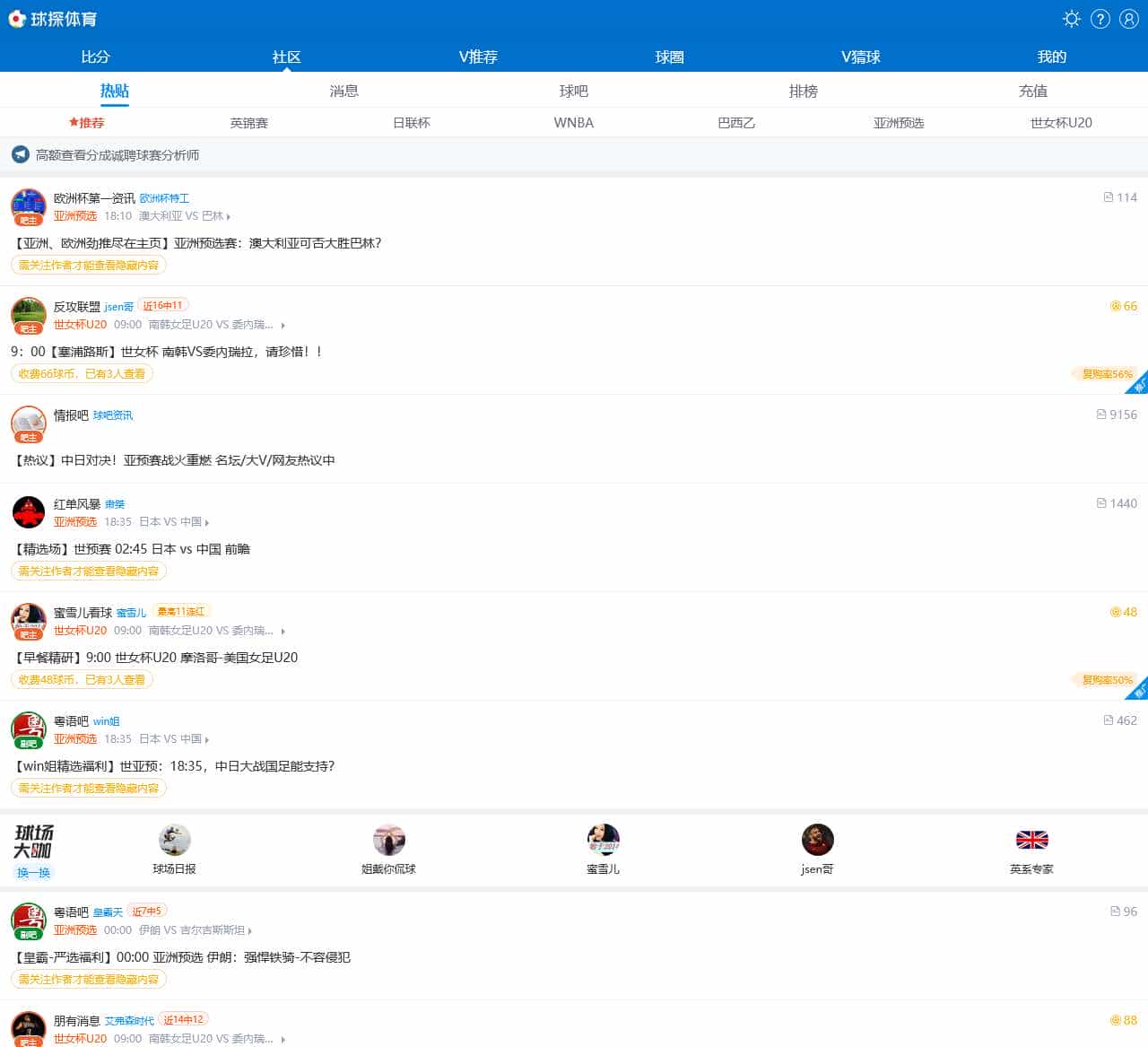Screen dimensions: 1148x1047
Task: Select the 英锦赛 category filter
Action: tap(248, 123)
